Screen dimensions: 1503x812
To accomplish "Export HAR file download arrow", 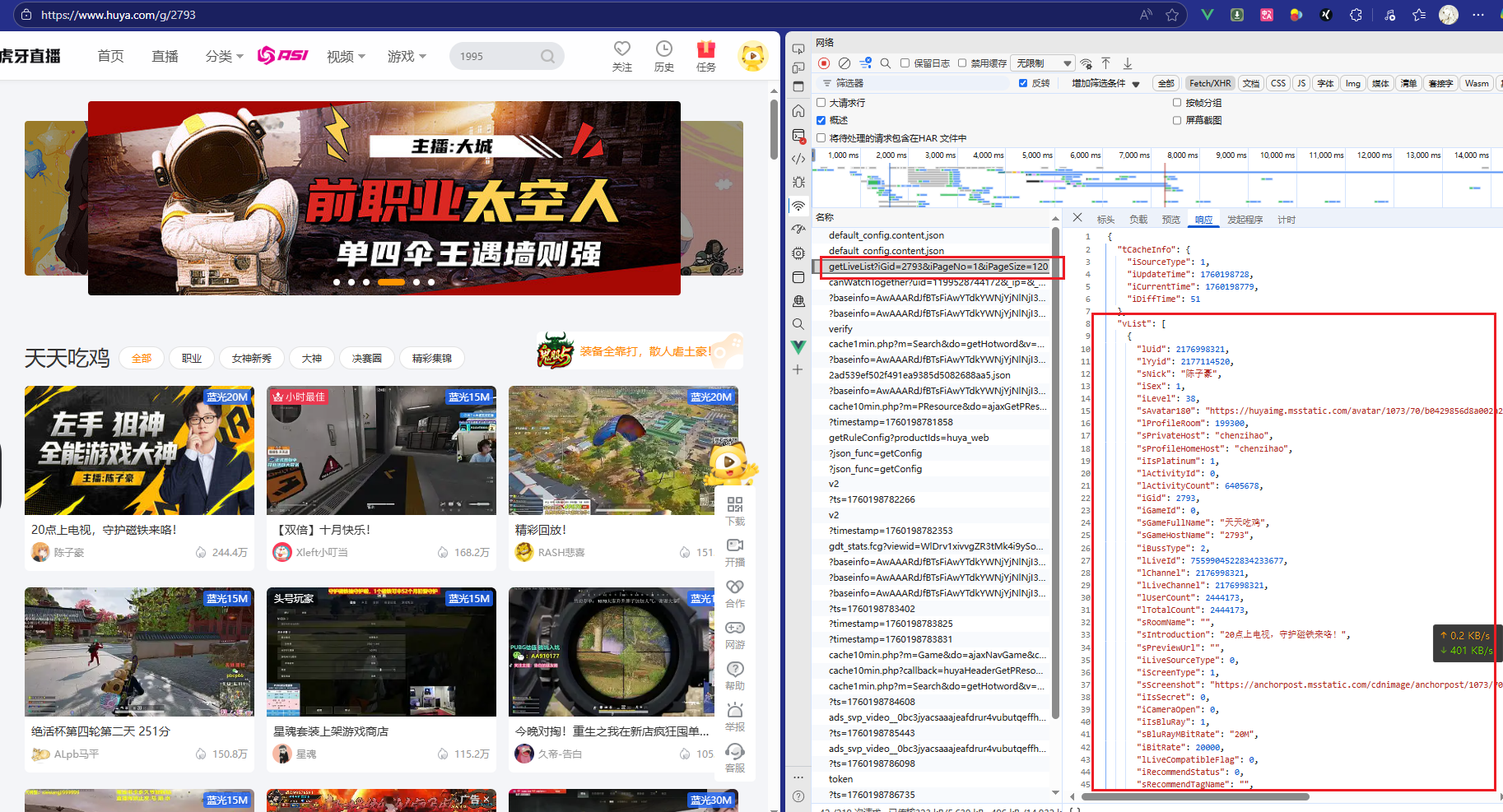I will 1128,63.
